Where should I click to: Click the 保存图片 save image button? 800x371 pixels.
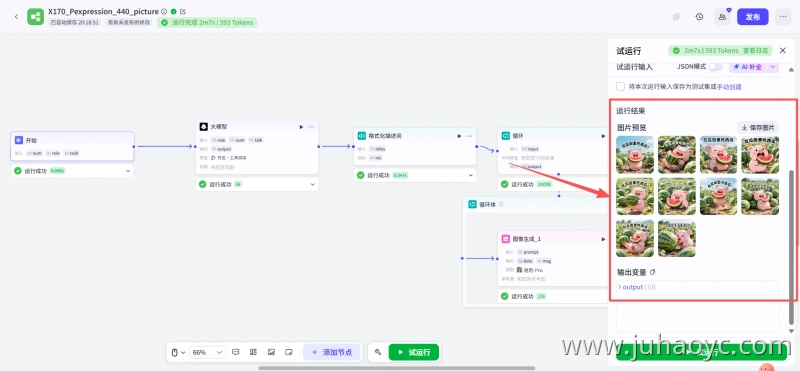(x=758, y=128)
